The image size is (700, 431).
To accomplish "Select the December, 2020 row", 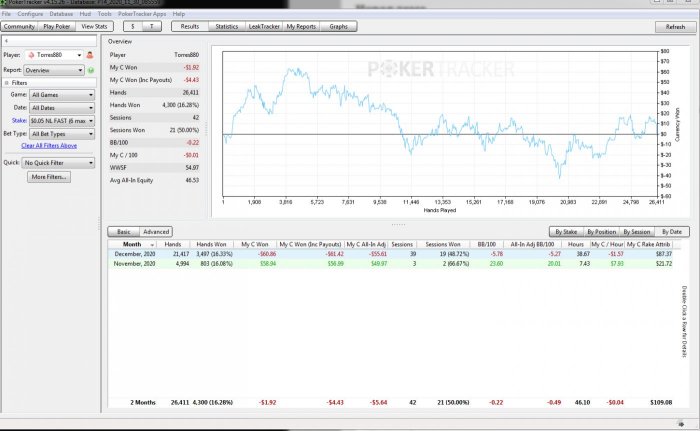I will pos(390,254).
